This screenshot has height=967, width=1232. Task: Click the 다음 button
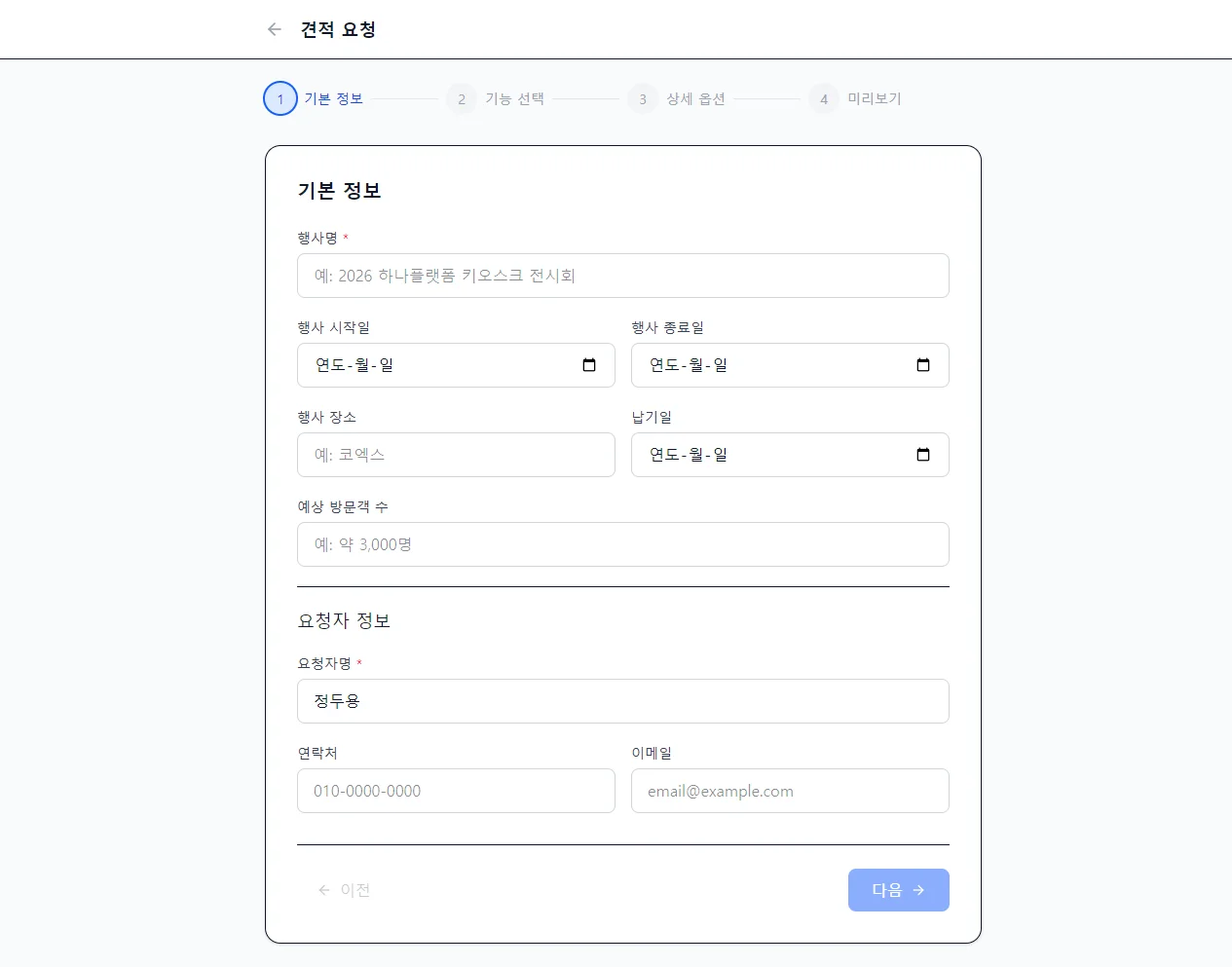(899, 890)
